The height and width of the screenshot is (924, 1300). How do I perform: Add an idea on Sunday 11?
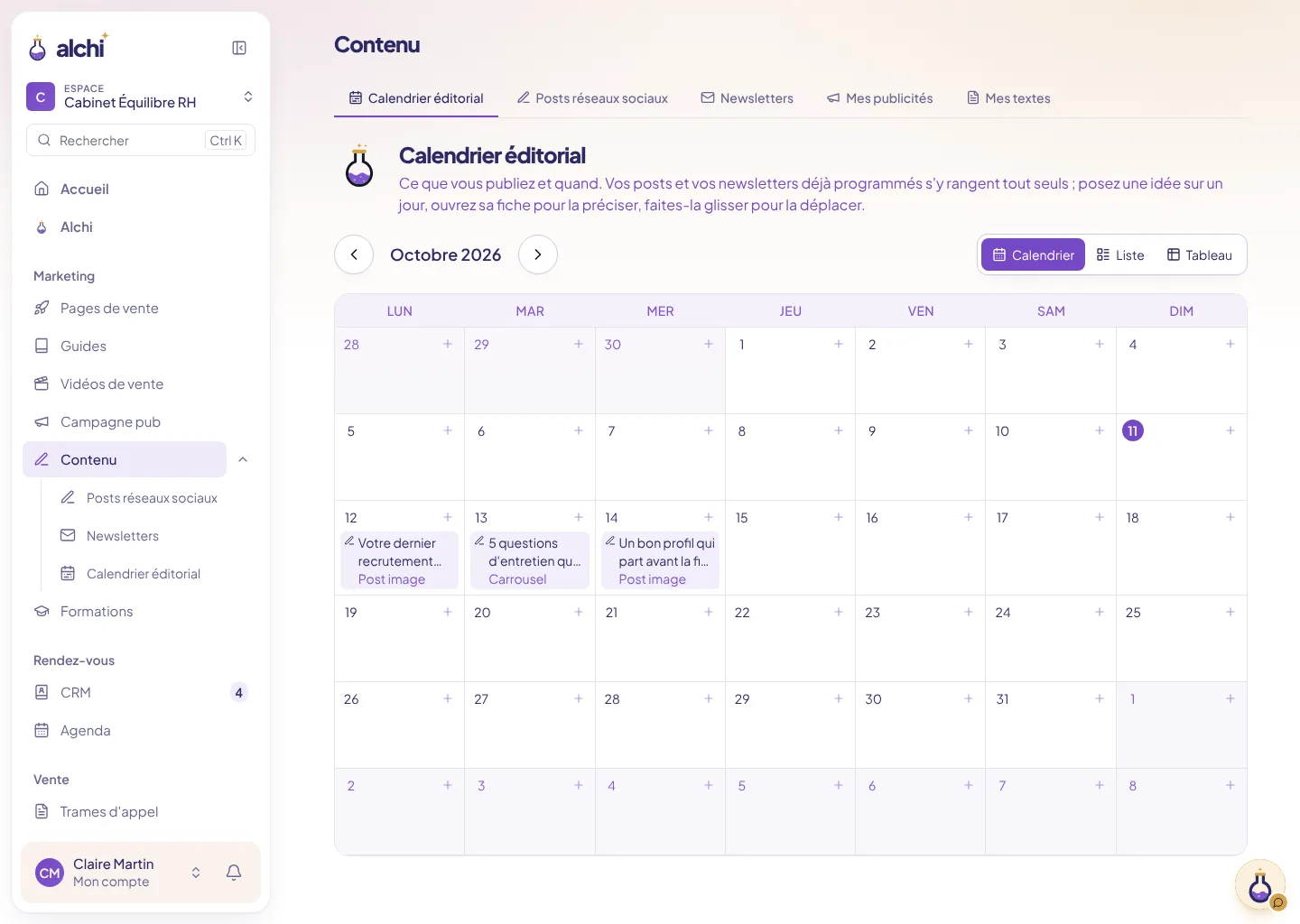tap(1230, 431)
